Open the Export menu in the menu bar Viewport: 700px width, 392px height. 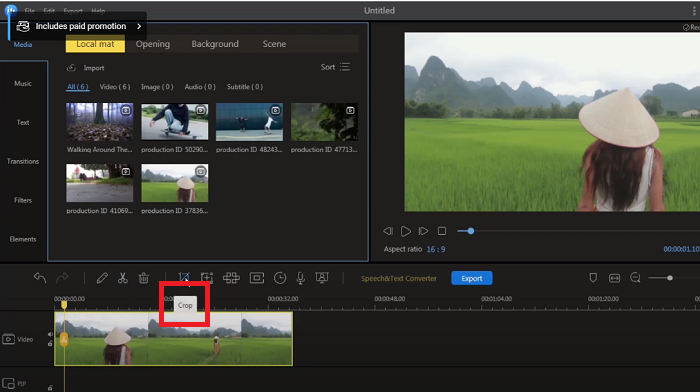click(x=73, y=11)
